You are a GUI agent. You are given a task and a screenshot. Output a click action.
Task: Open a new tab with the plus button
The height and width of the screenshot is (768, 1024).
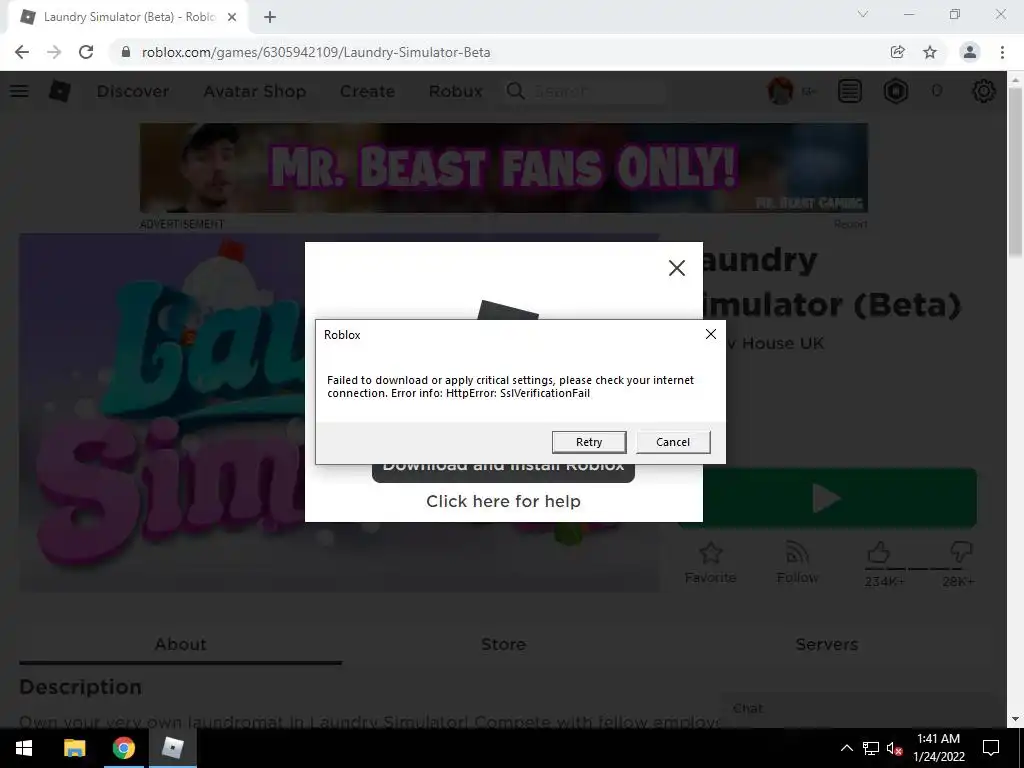tap(270, 17)
